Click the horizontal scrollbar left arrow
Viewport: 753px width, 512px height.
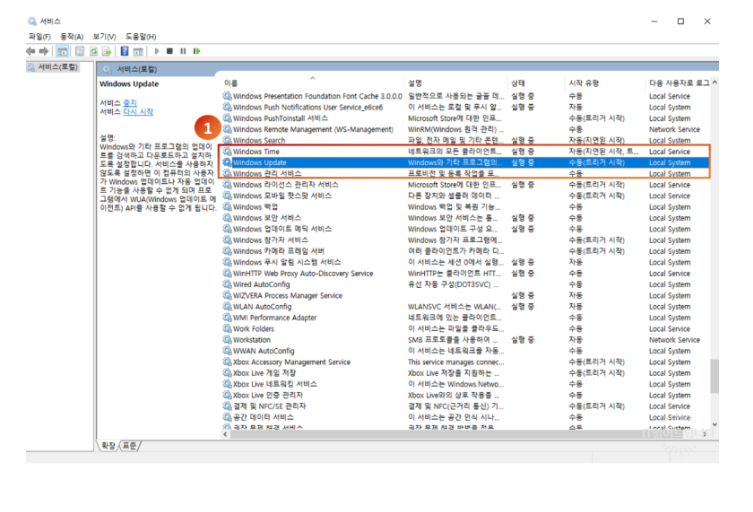pos(225,434)
